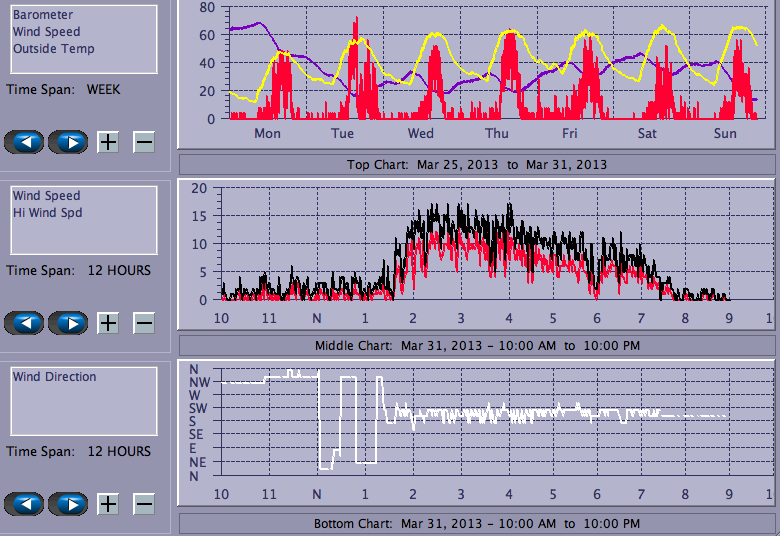Click the Middle Chart time range bar
This screenshot has height=536, width=780.
(476, 346)
